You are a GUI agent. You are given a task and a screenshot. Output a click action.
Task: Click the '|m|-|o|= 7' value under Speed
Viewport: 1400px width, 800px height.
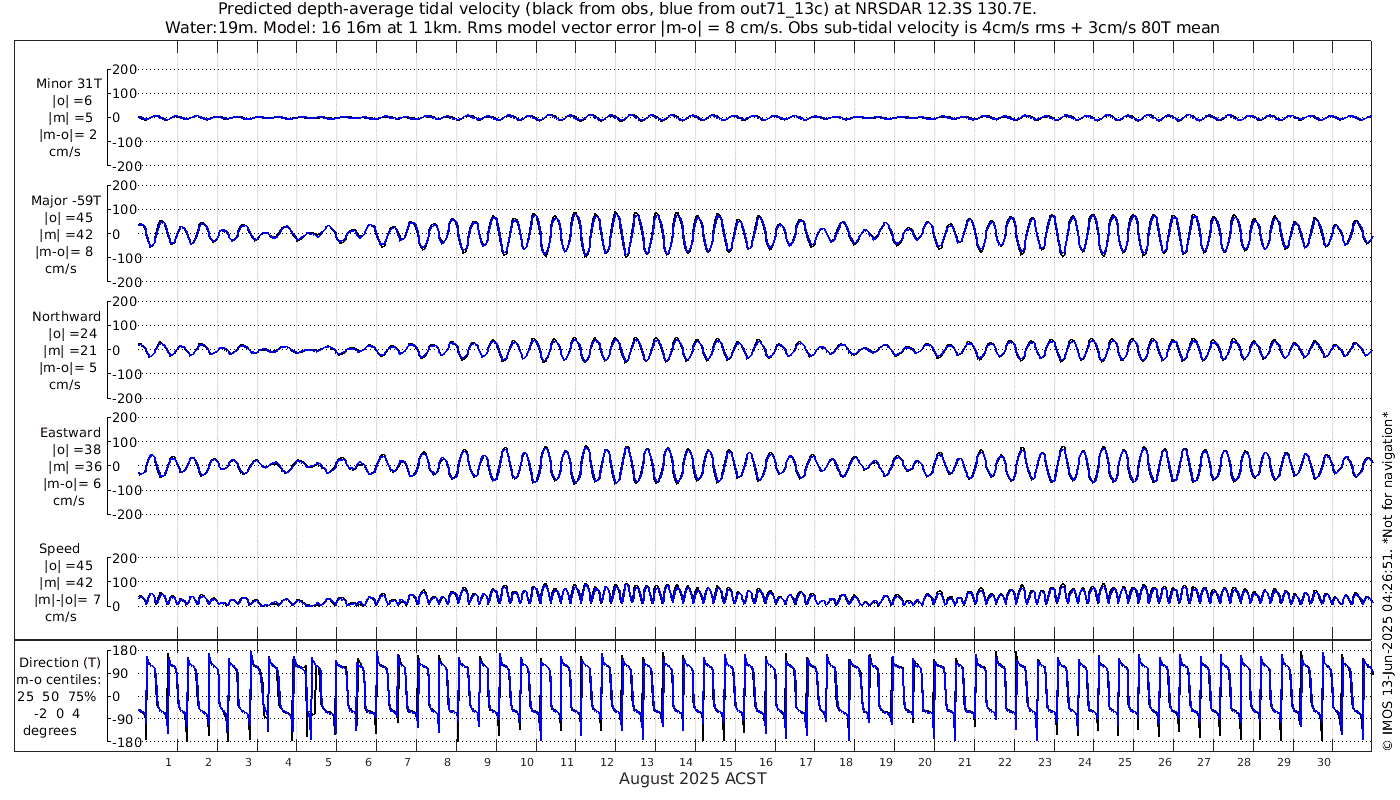(68, 600)
